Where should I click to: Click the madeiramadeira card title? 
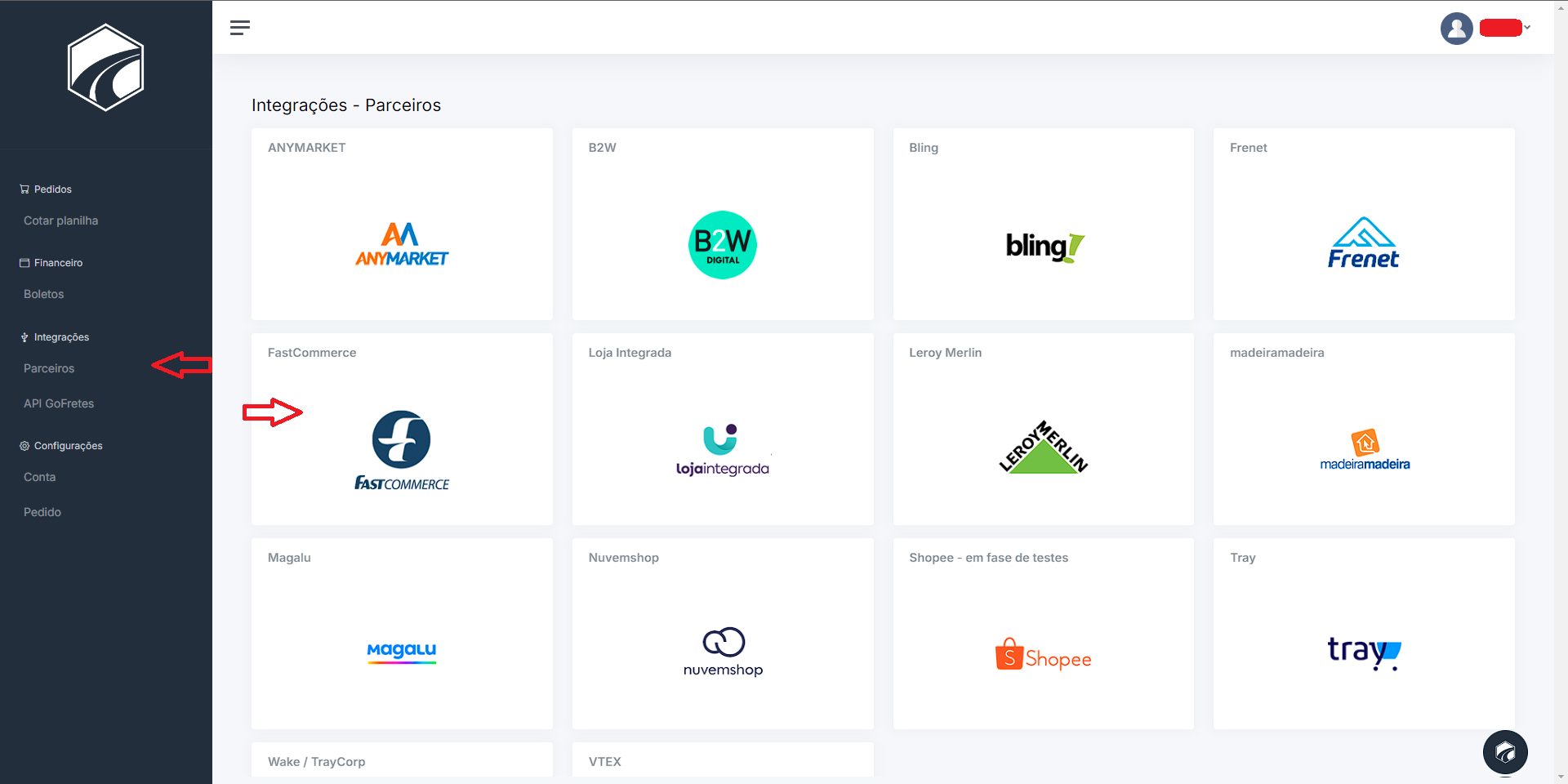(x=1277, y=353)
